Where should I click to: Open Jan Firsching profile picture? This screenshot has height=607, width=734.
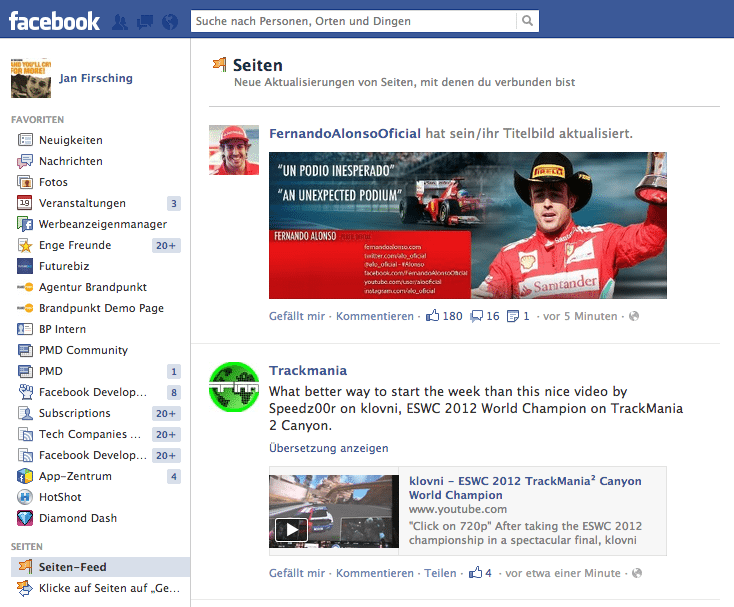click(31, 78)
